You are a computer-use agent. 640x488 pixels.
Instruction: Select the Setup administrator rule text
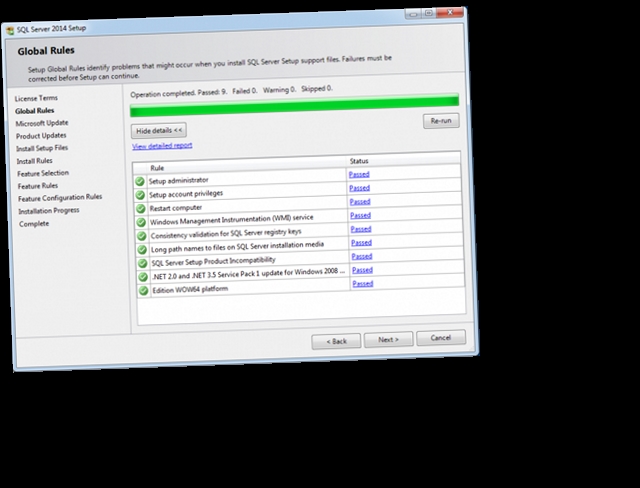178,180
